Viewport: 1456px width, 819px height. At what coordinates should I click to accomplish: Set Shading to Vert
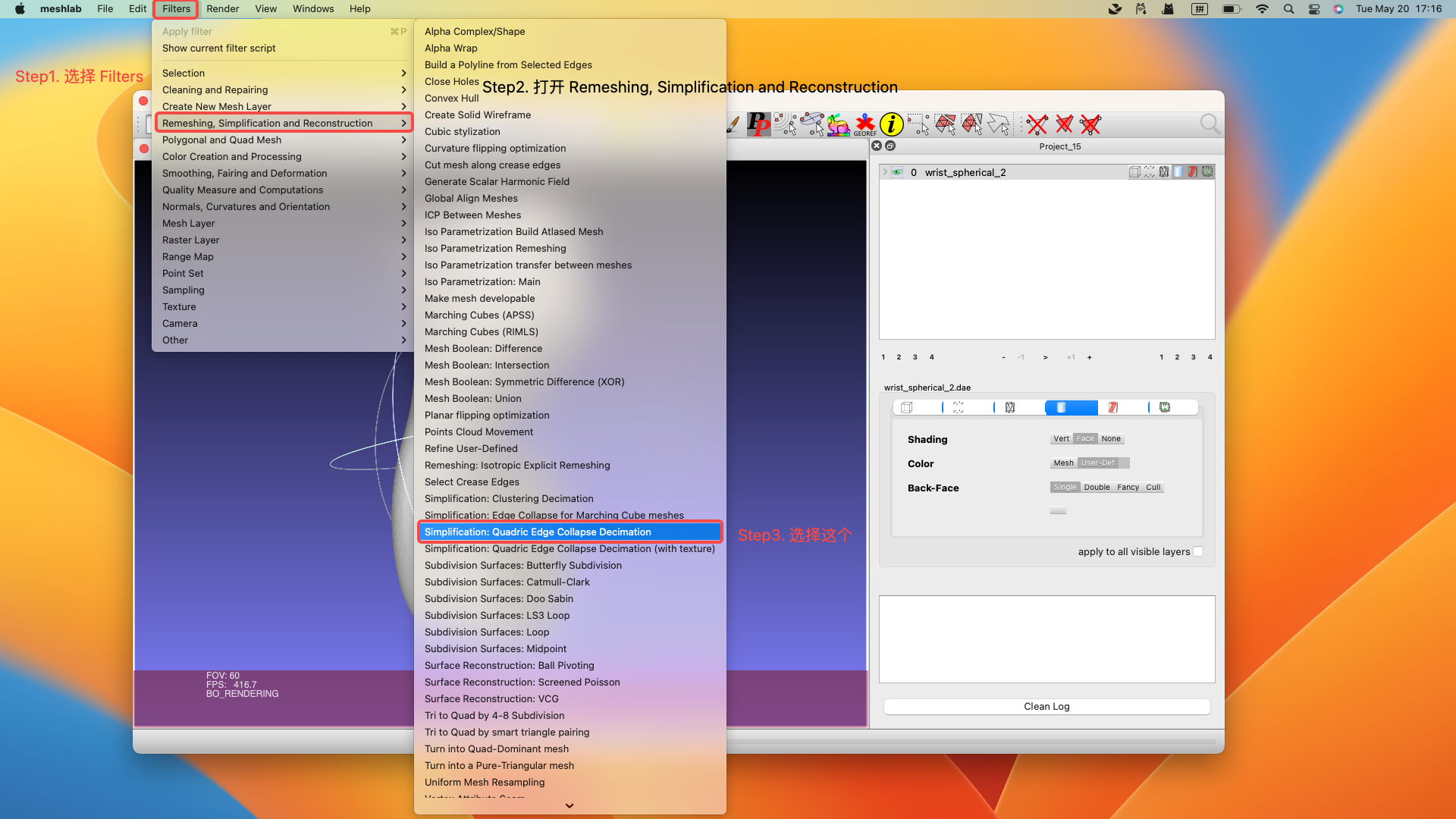1061,439
